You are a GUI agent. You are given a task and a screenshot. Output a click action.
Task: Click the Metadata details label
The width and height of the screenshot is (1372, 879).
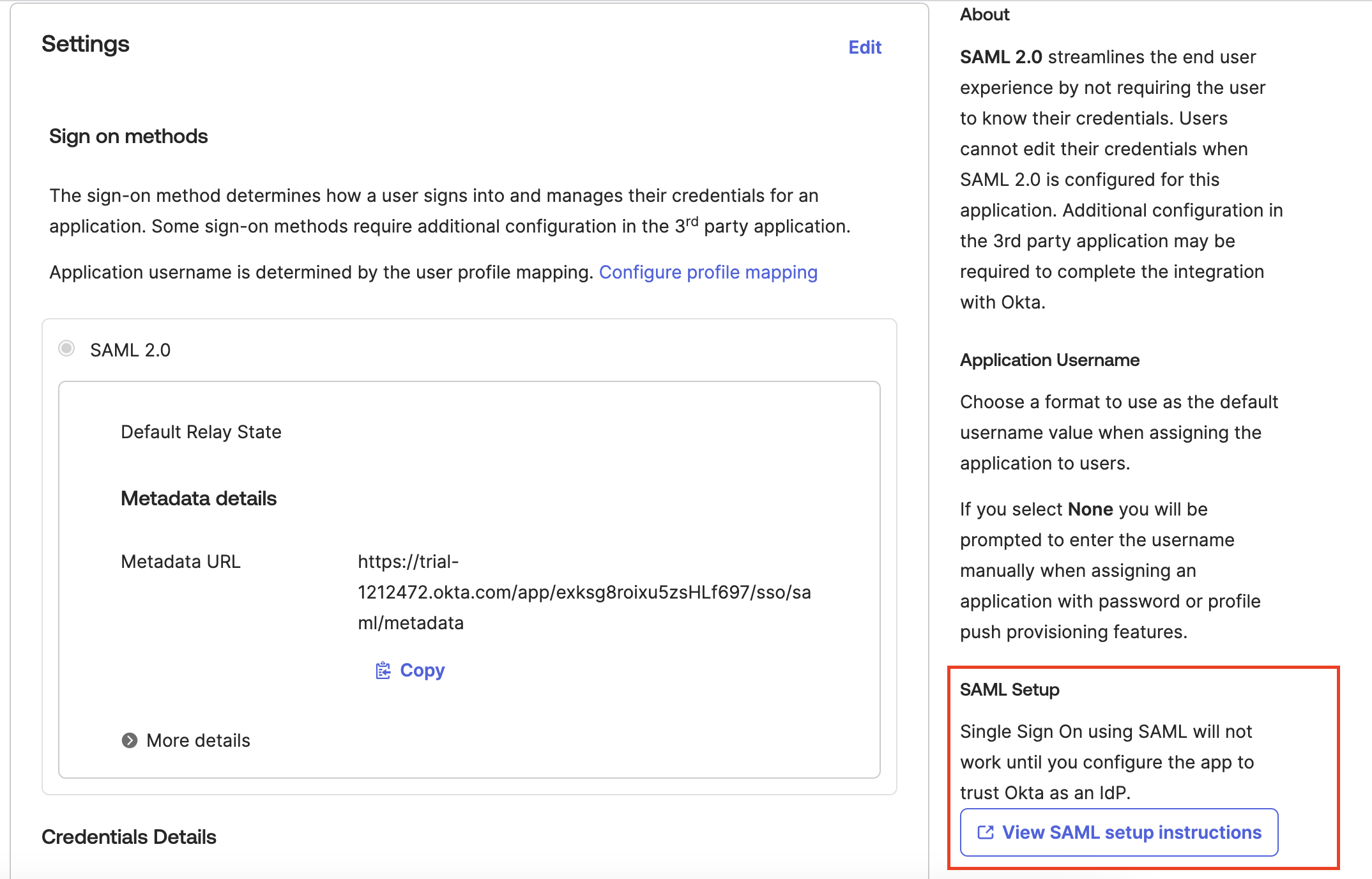point(198,498)
